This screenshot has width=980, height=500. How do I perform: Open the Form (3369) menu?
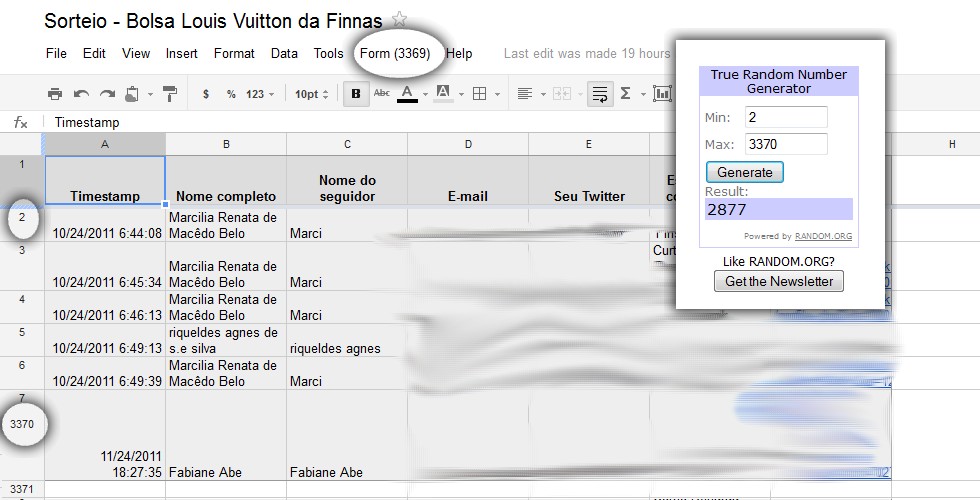click(x=395, y=54)
